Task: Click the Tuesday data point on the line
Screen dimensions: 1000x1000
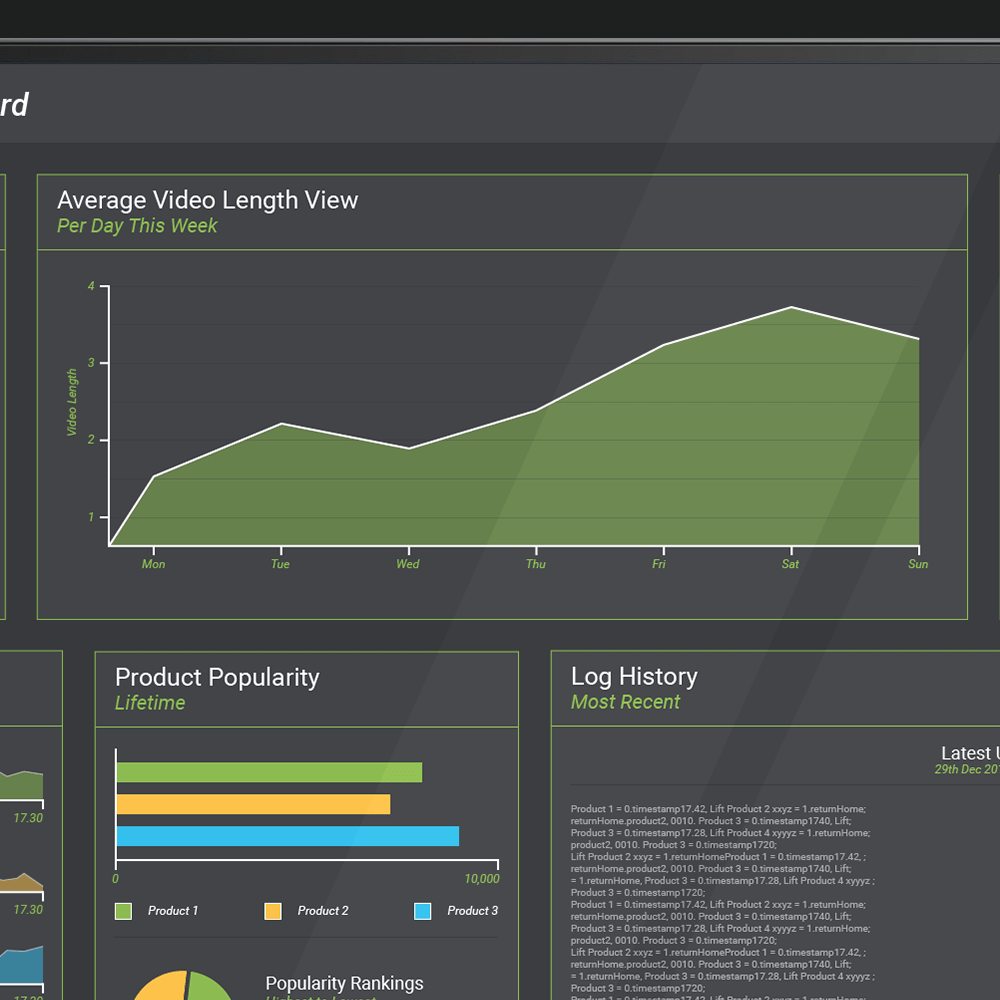Action: 281,424
